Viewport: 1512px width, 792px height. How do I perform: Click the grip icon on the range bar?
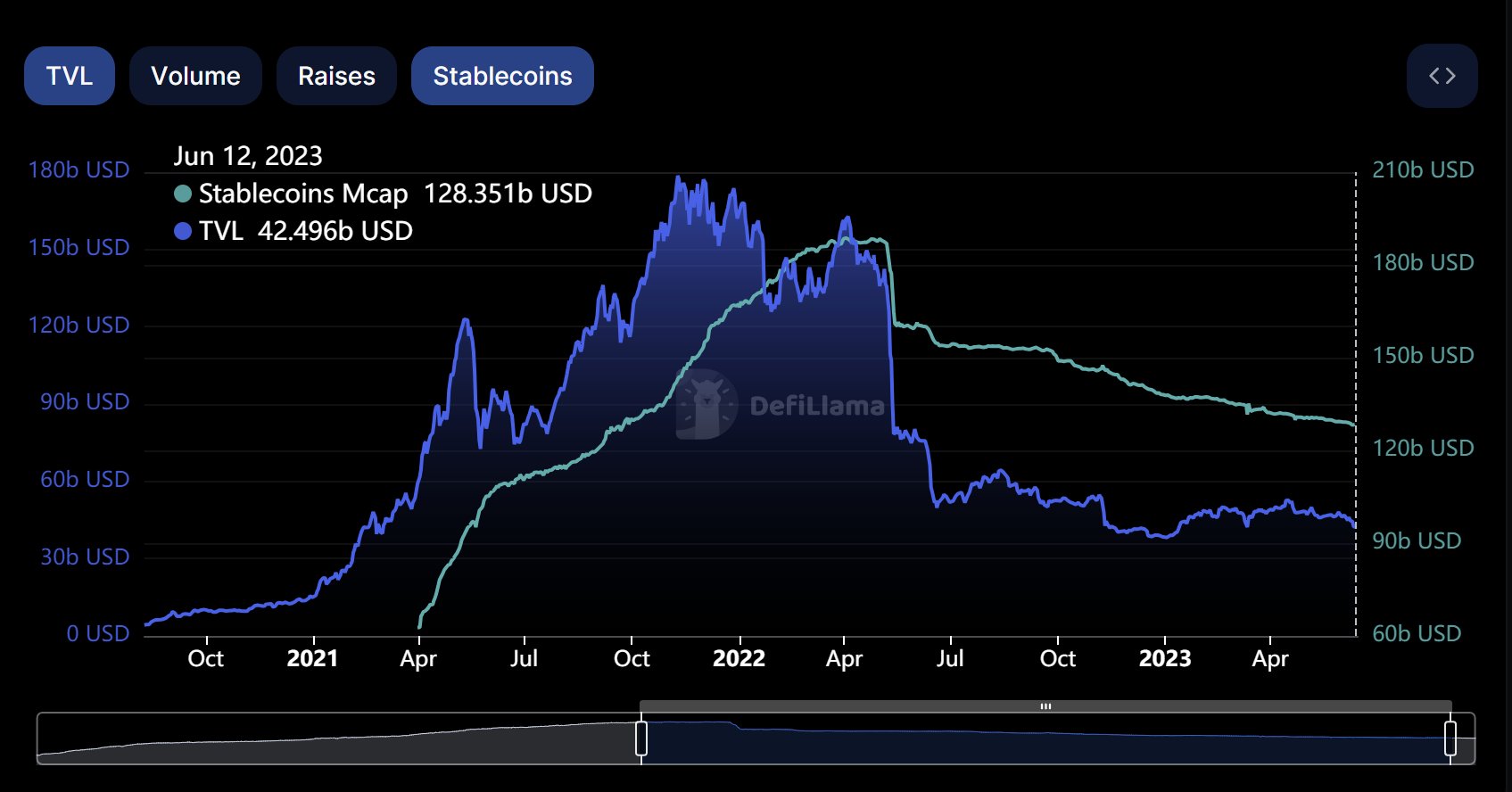pyautogui.click(x=1045, y=706)
